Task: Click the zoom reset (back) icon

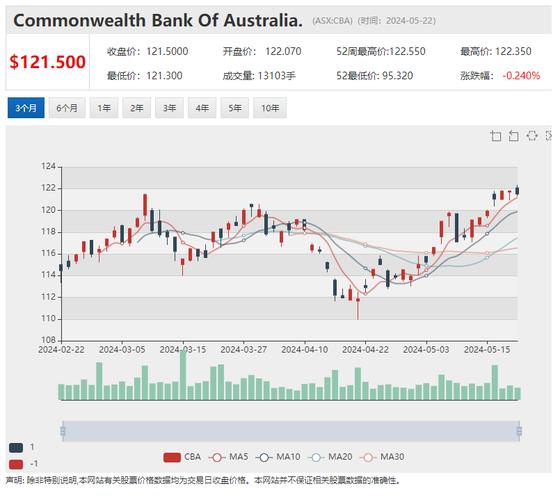Action: point(514,136)
